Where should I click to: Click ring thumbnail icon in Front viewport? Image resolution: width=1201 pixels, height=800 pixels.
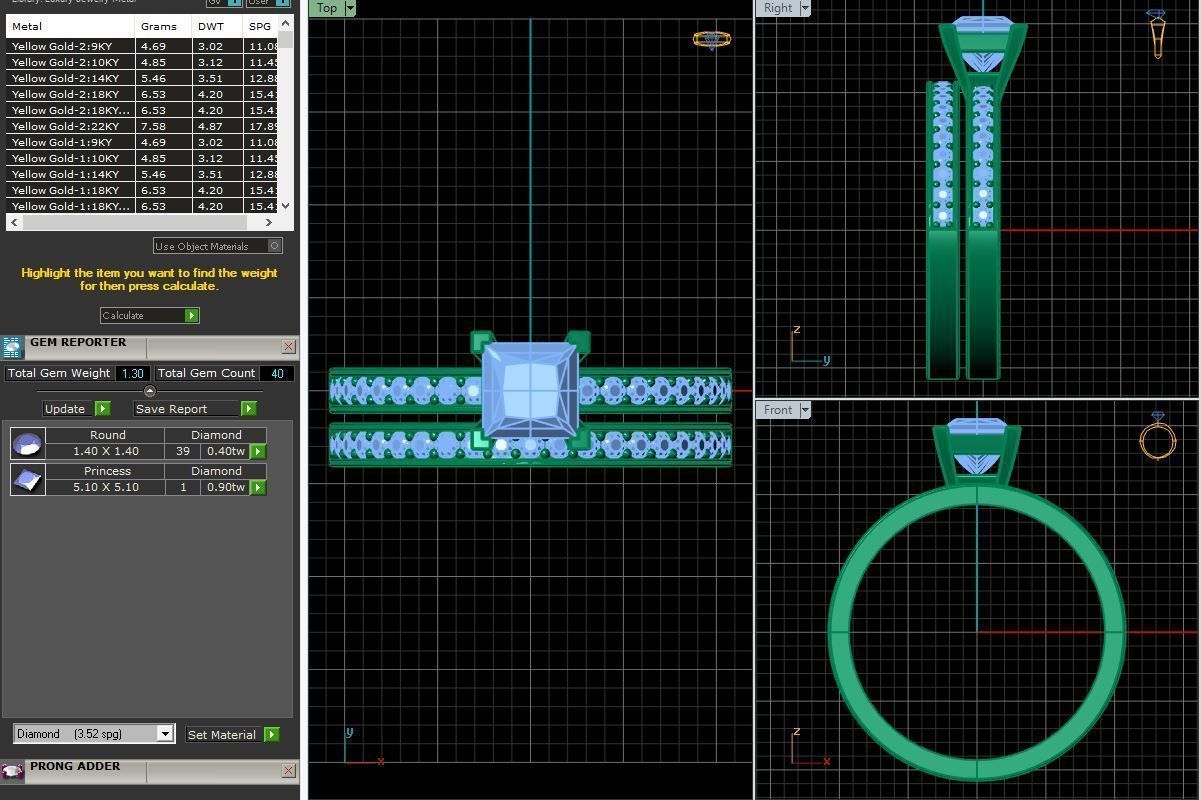click(x=1157, y=437)
